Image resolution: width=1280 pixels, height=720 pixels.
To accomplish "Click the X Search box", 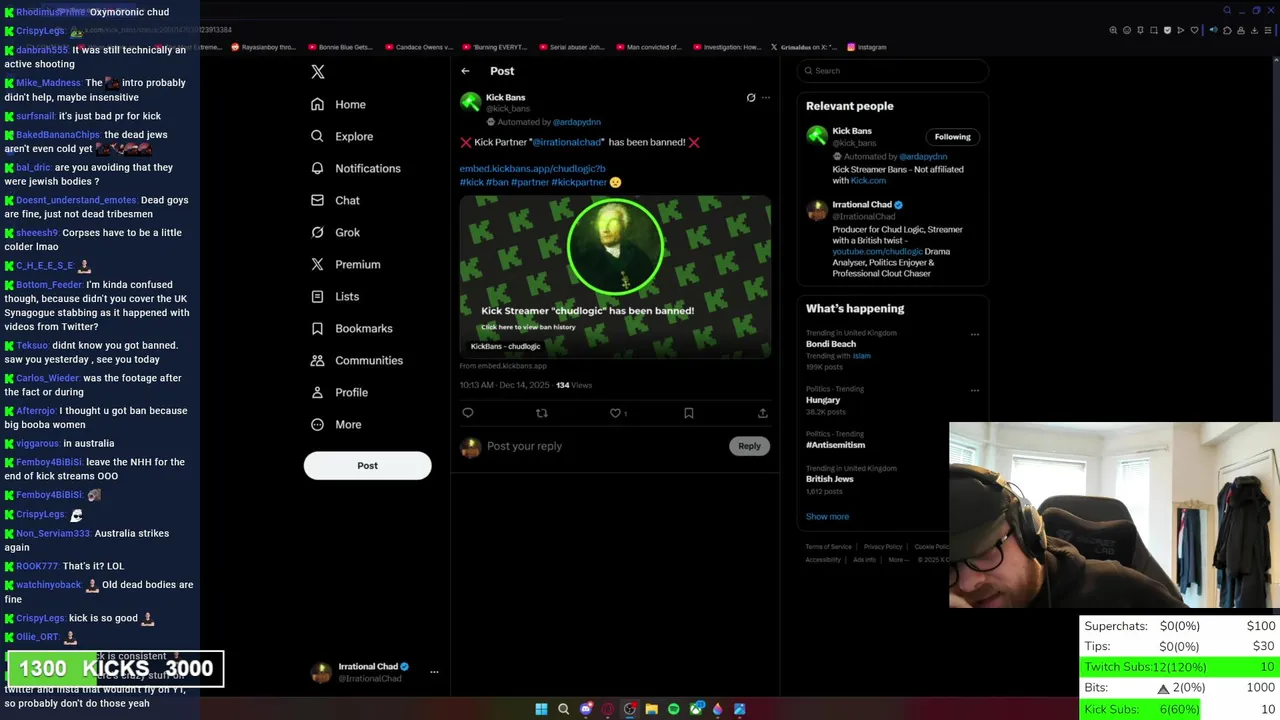I will [893, 71].
